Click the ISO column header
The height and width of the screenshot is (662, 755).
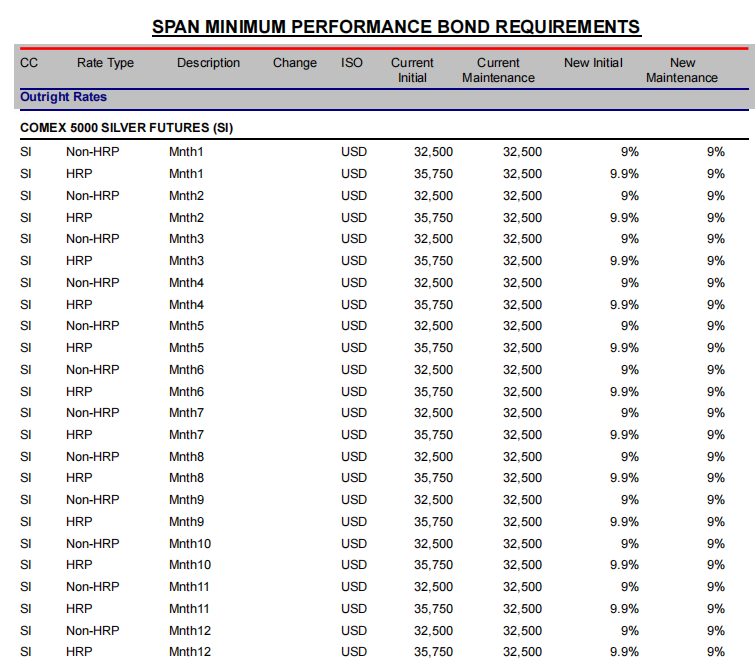(x=352, y=63)
